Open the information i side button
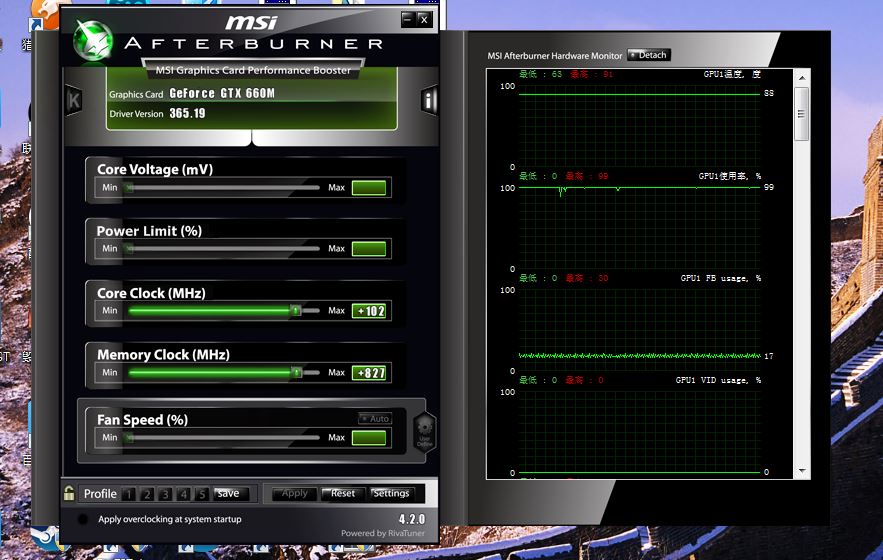This screenshot has width=883, height=560. point(429,101)
